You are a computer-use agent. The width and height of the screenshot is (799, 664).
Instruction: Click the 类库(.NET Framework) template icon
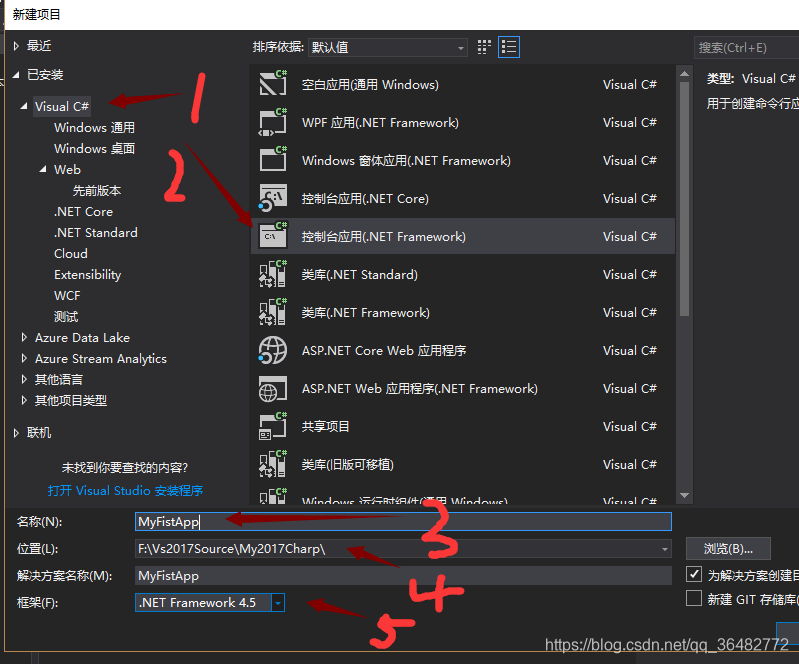(x=273, y=312)
